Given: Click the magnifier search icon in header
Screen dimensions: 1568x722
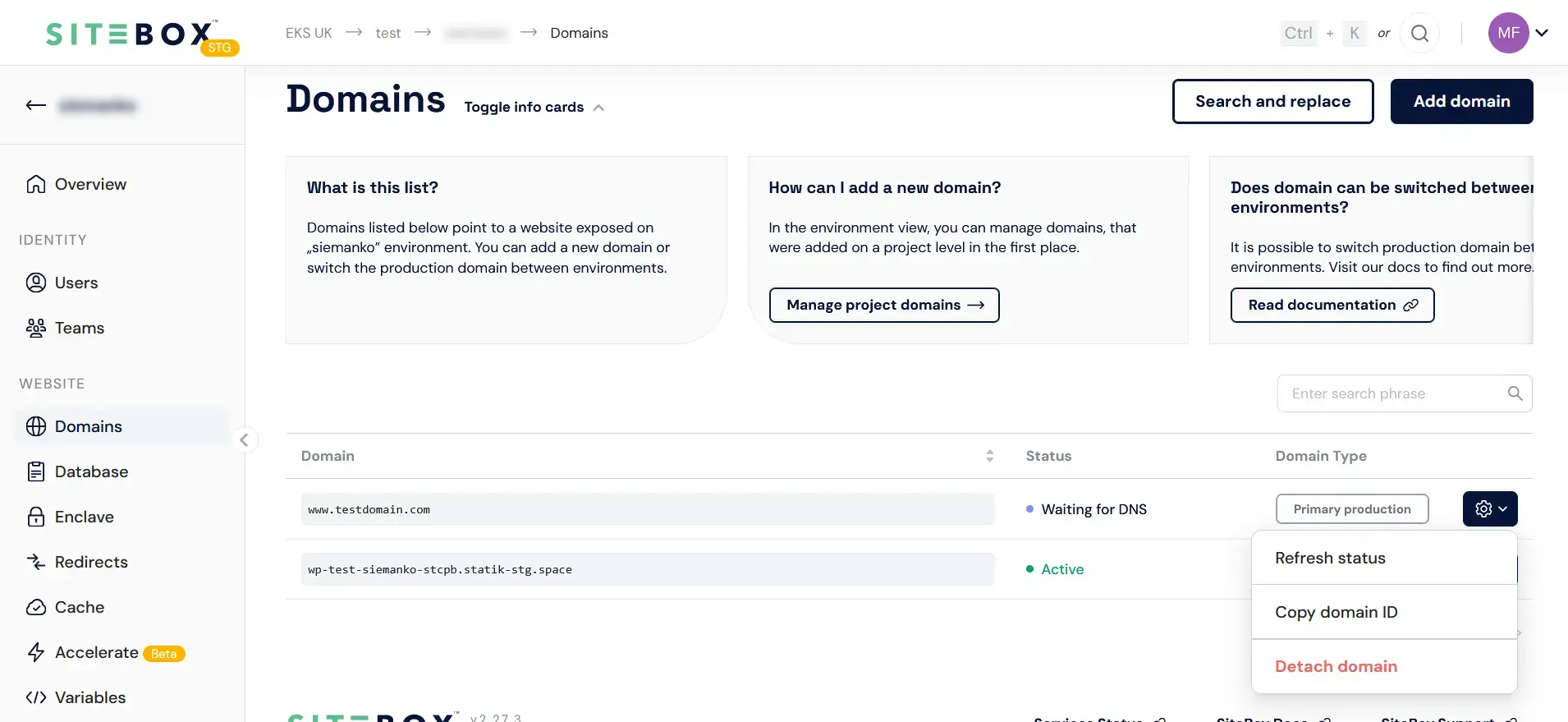Looking at the screenshot, I should [x=1419, y=33].
